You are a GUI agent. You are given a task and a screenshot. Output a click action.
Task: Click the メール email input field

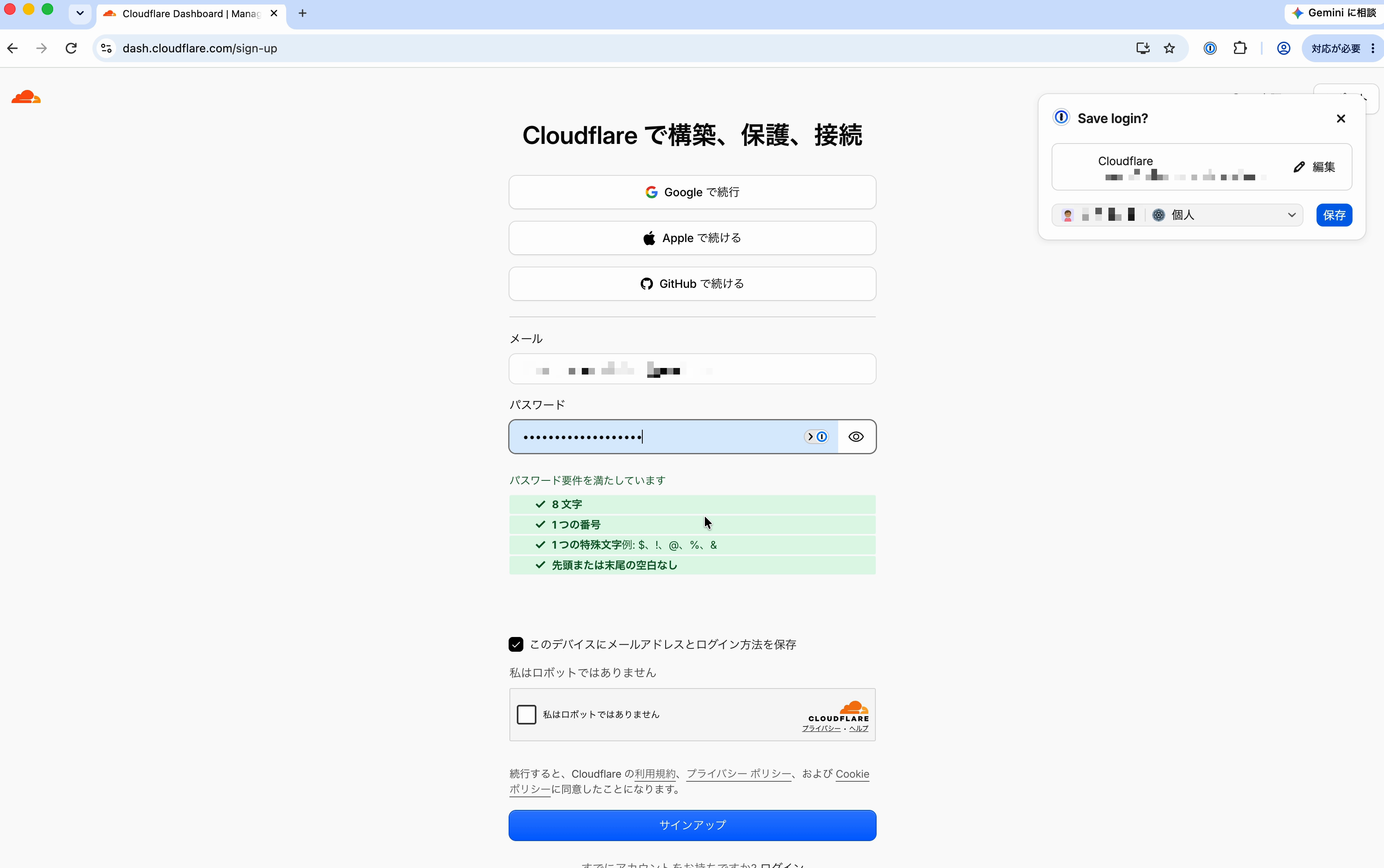[692, 369]
